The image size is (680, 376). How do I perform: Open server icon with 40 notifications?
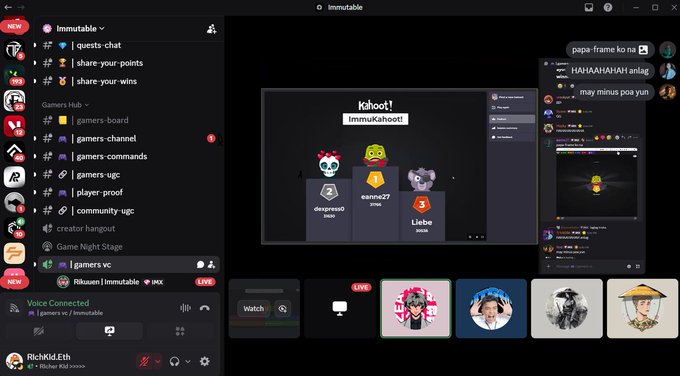(x=14, y=152)
